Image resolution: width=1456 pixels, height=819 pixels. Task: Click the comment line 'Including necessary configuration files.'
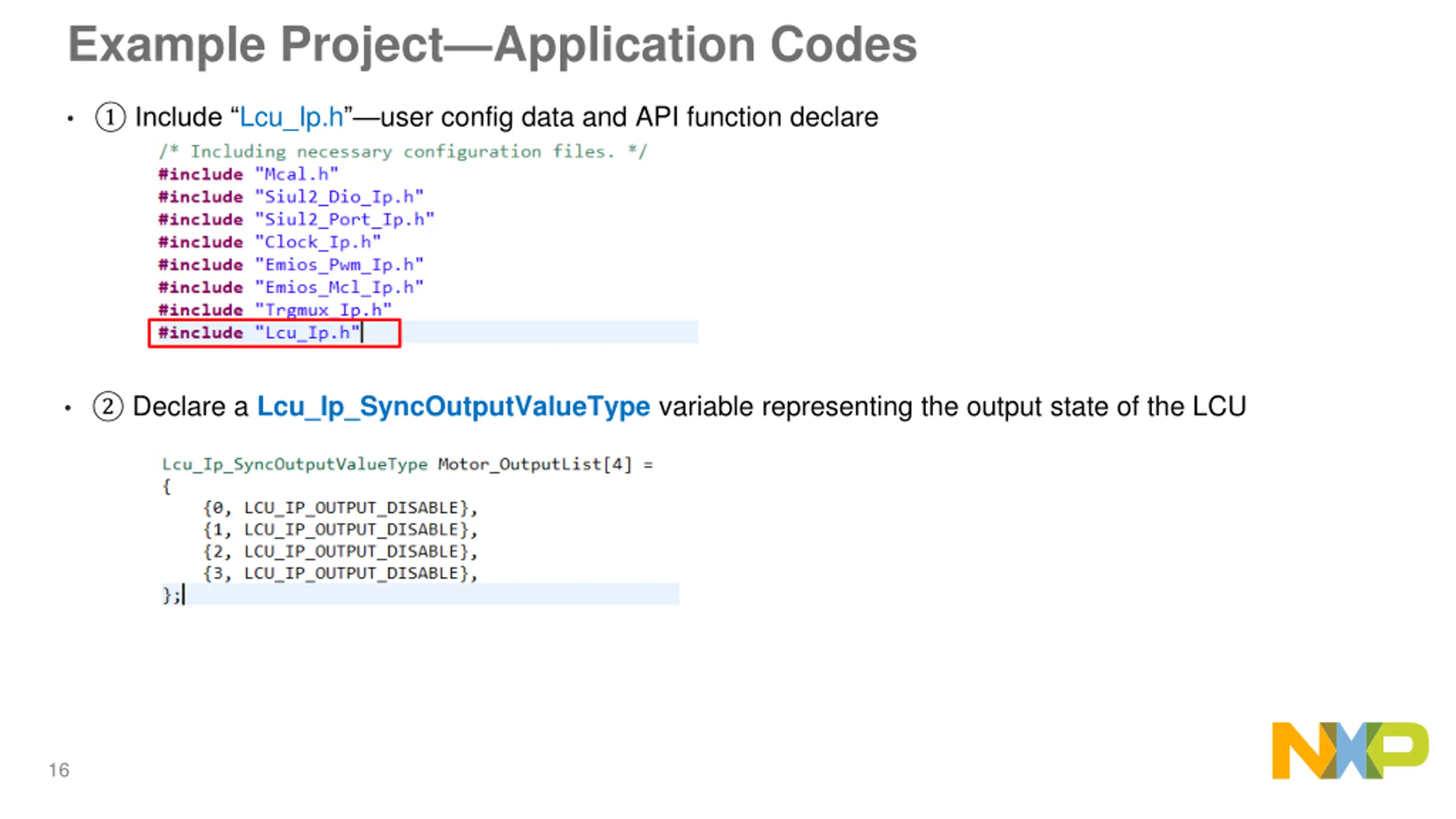coord(403,152)
